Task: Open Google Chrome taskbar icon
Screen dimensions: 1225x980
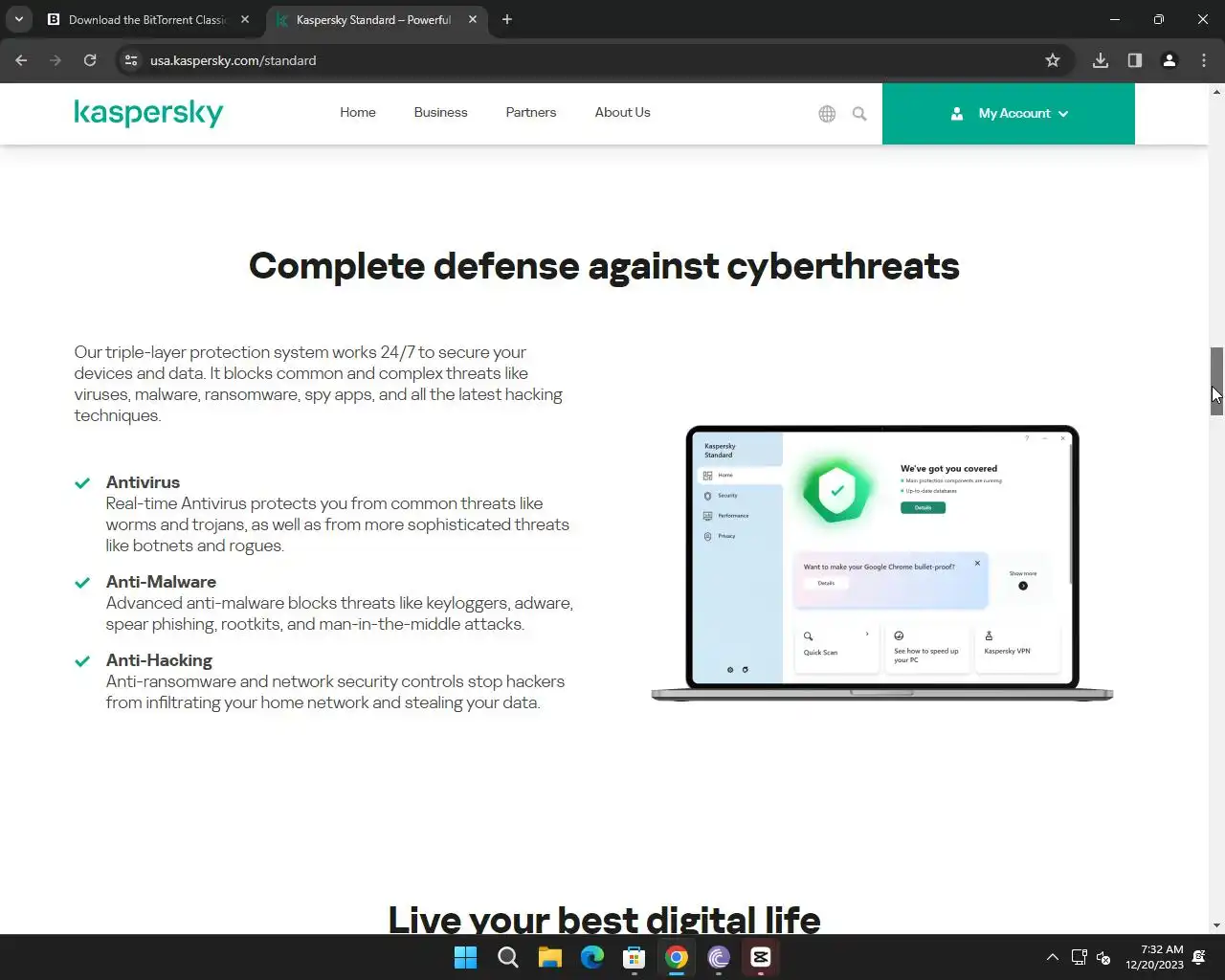Action: [x=677, y=957]
